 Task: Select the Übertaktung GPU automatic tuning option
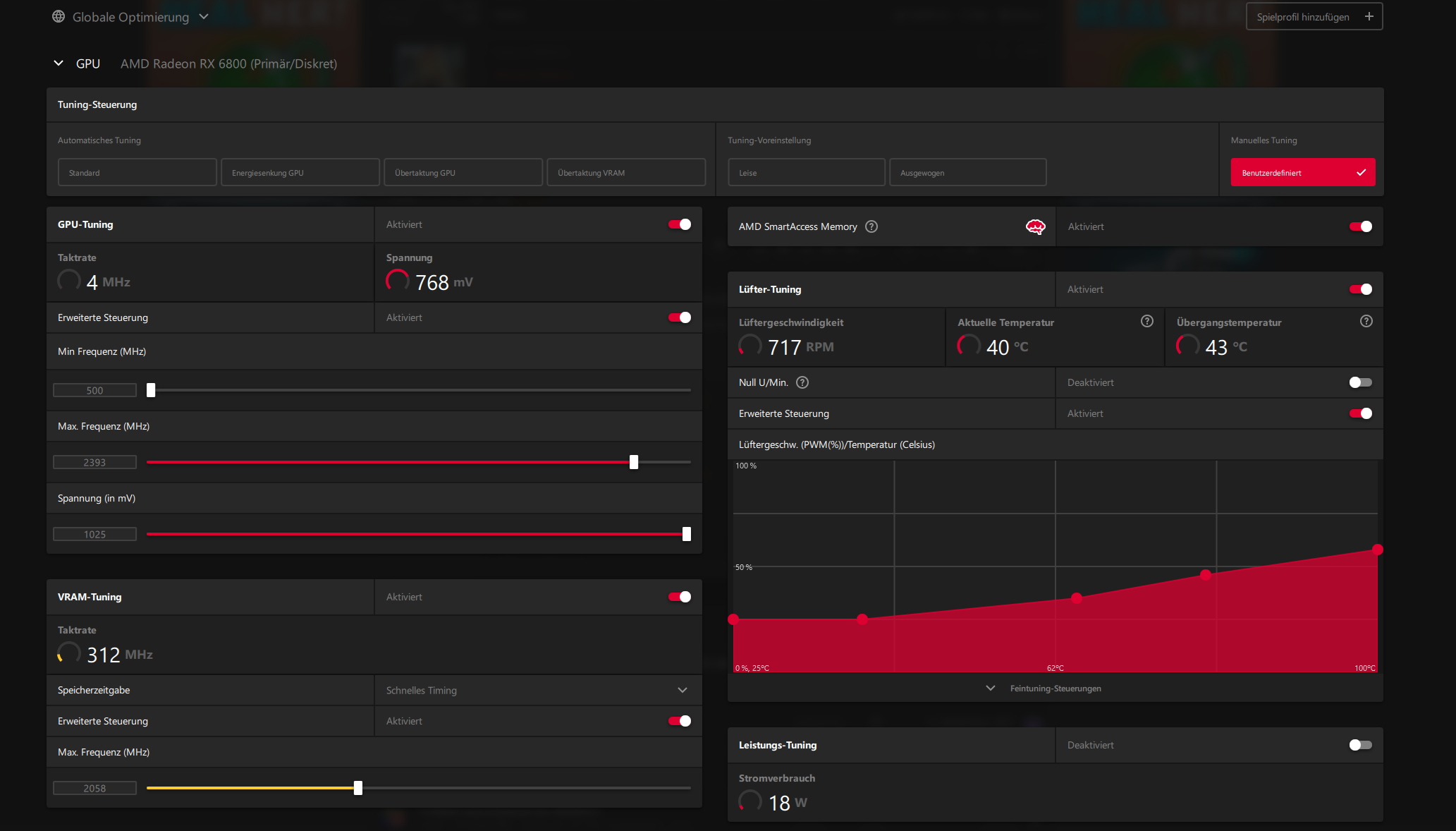point(463,172)
